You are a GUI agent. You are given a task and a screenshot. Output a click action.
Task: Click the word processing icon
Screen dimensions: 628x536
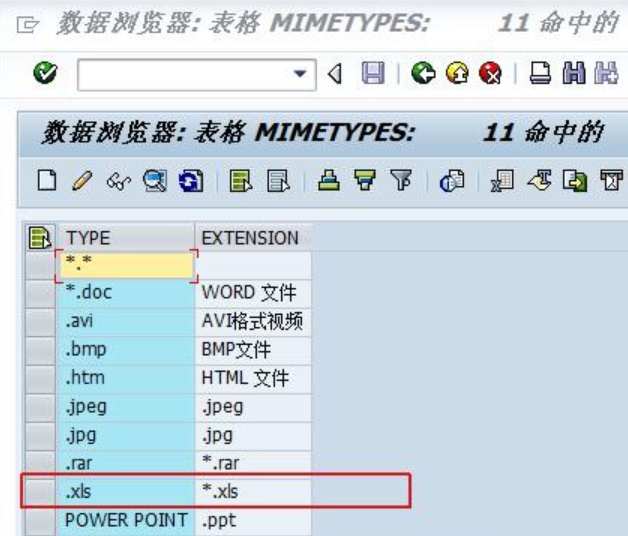(x=539, y=180)
